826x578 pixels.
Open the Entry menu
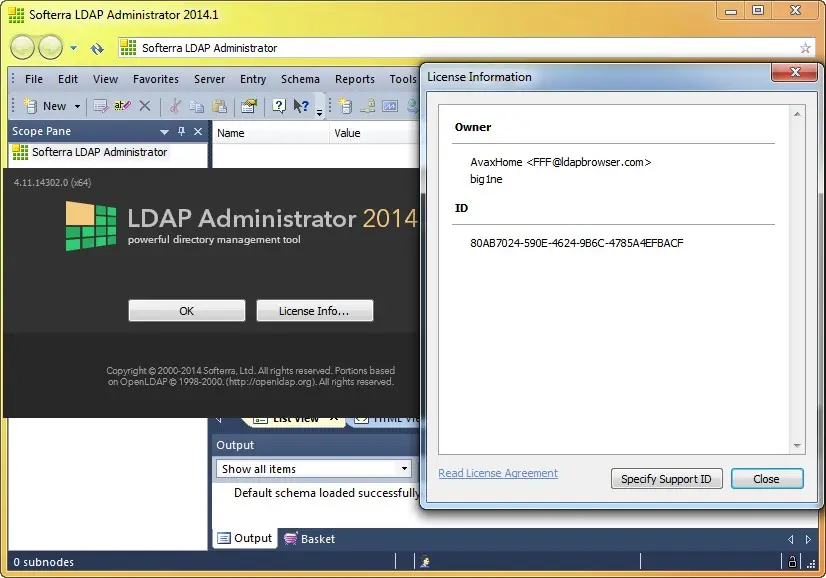(x=253, y=79)
